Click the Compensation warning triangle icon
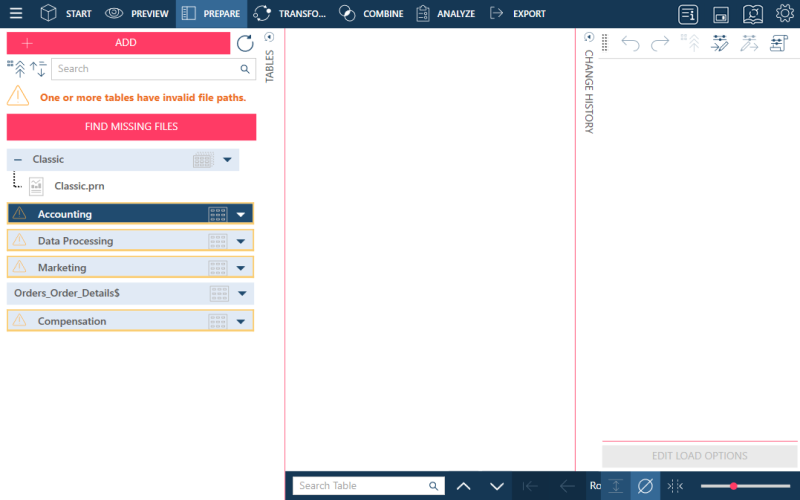 tap(19, 320)
